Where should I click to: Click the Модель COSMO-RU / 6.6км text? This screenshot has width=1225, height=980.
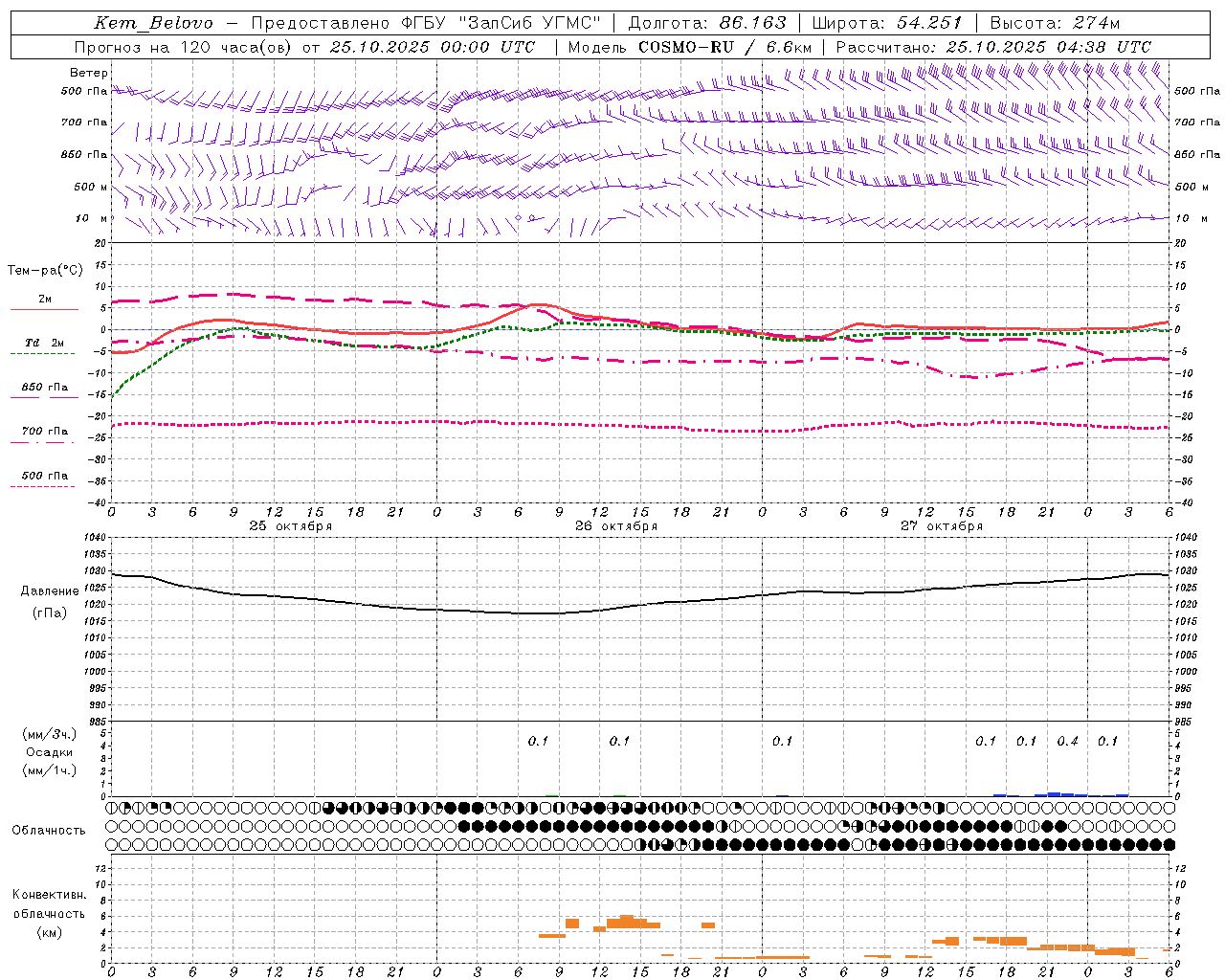click(x=690, y=47)
